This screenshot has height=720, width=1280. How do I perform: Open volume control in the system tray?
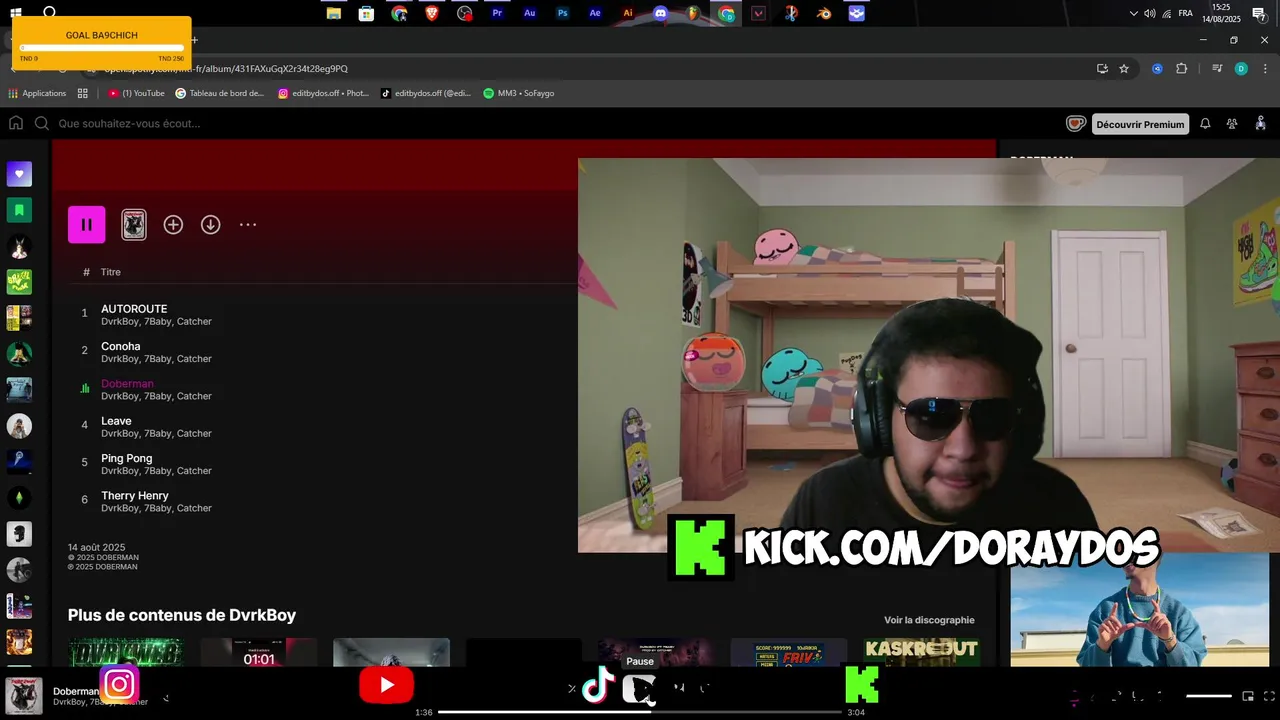[1149, 13]
